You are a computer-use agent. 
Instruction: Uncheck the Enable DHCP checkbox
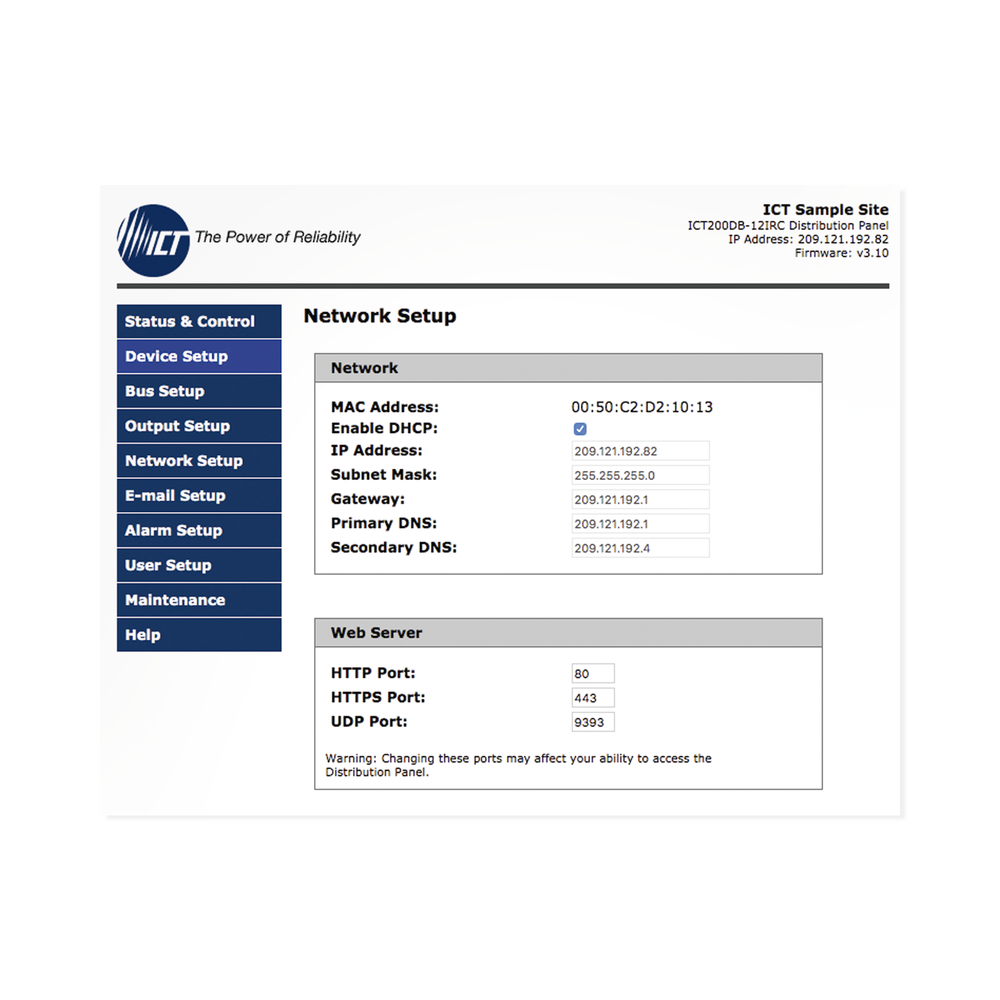580,429
